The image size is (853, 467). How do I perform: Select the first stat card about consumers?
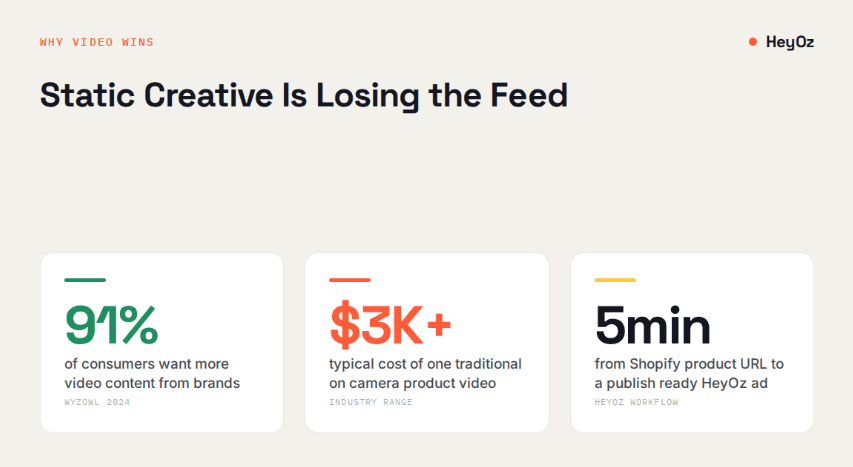pyautogui.click(x=162, y=342)
